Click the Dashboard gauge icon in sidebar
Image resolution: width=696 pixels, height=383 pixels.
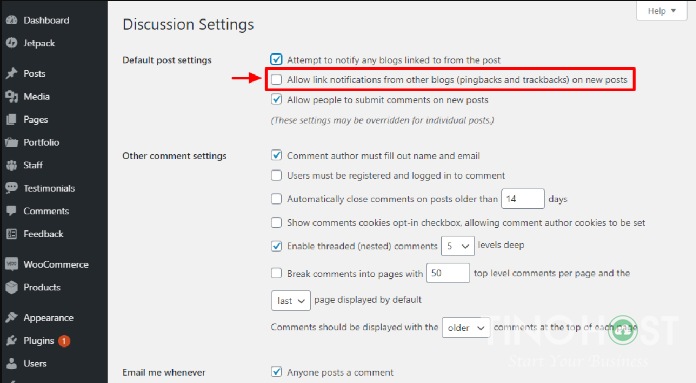click(12, 20)
